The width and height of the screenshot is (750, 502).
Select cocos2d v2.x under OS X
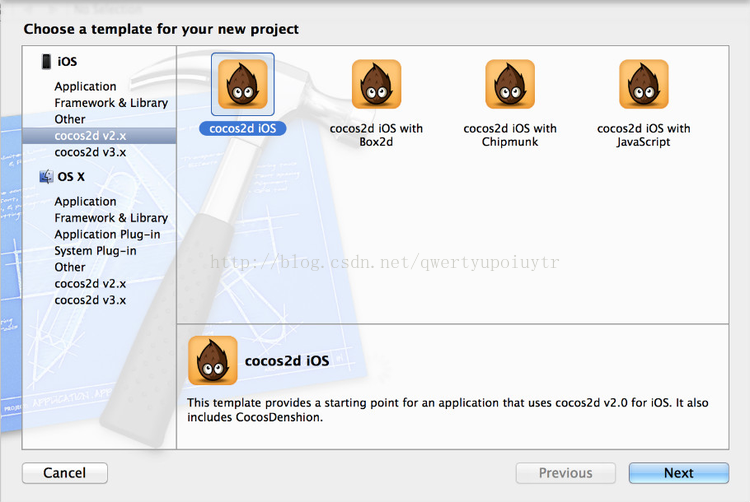click(90, 284)
